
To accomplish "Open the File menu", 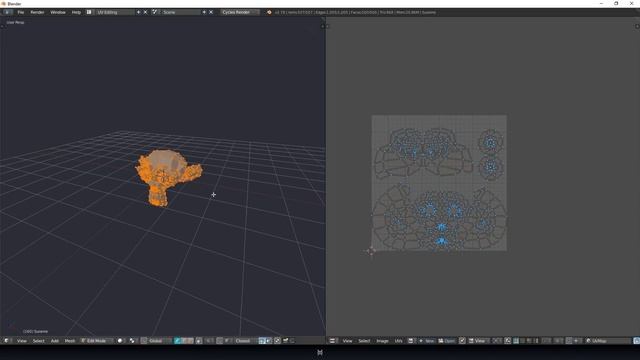I will pyautogui.click(x=20, y=12).
